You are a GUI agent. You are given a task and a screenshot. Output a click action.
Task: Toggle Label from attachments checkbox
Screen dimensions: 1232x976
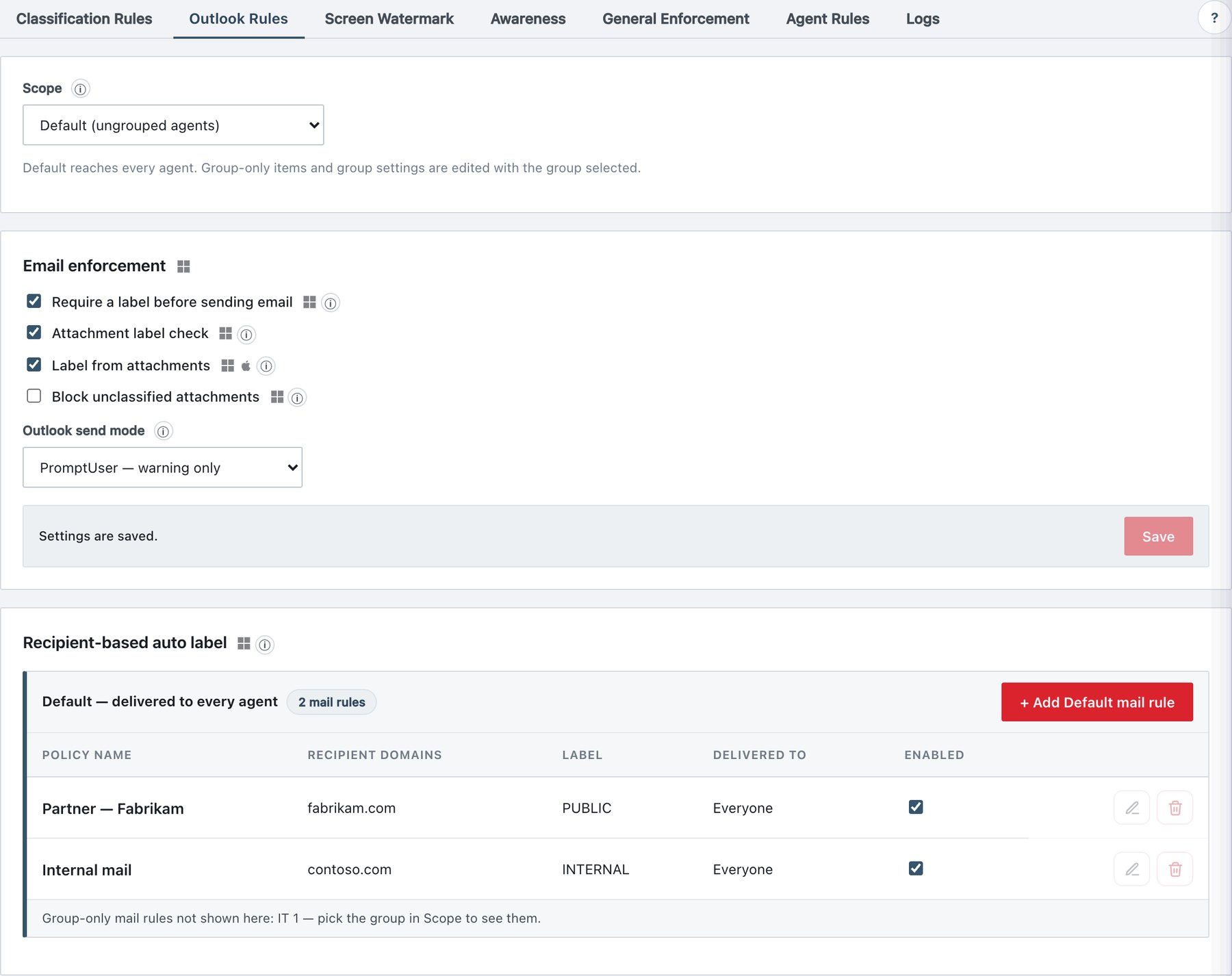pos(34,365)
